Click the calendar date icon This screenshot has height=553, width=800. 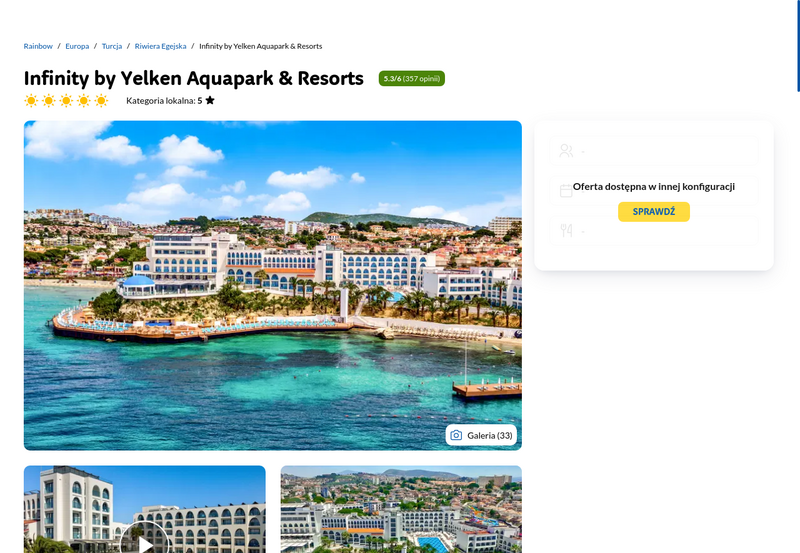coord(566,191)
